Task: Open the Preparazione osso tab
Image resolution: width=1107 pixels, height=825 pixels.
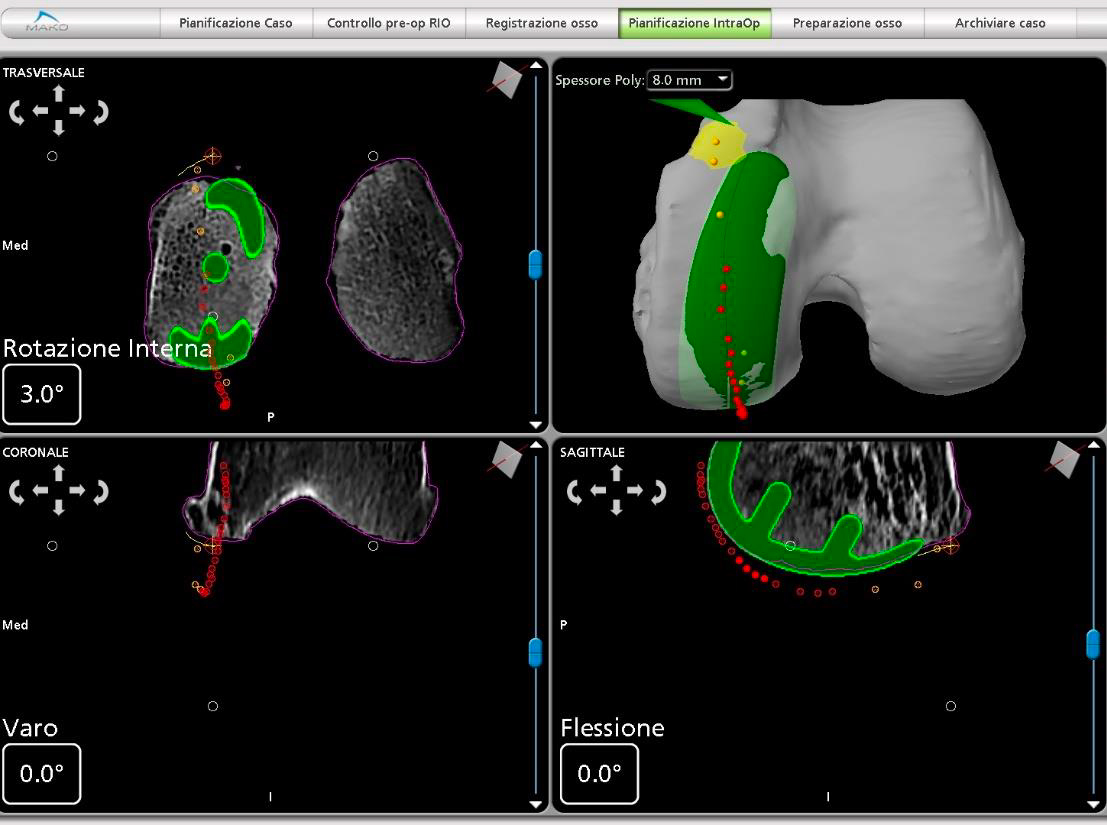Action: [847, 23]
